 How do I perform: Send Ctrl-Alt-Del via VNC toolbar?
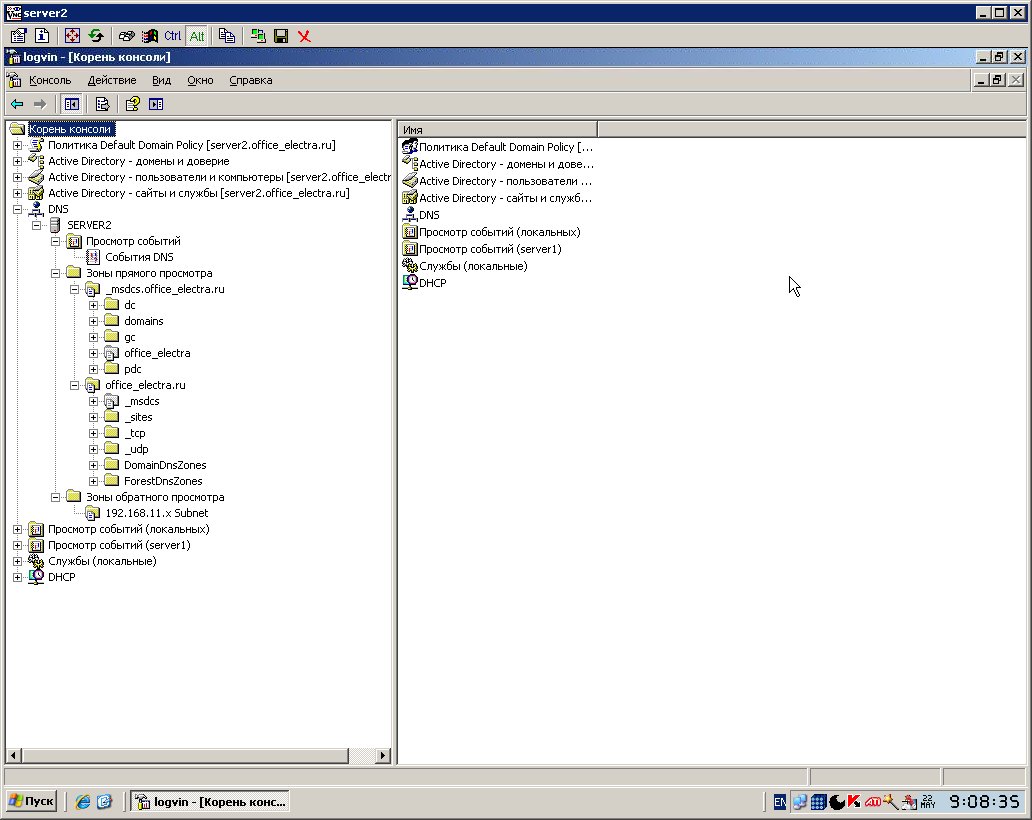click(x=126, y=36)
